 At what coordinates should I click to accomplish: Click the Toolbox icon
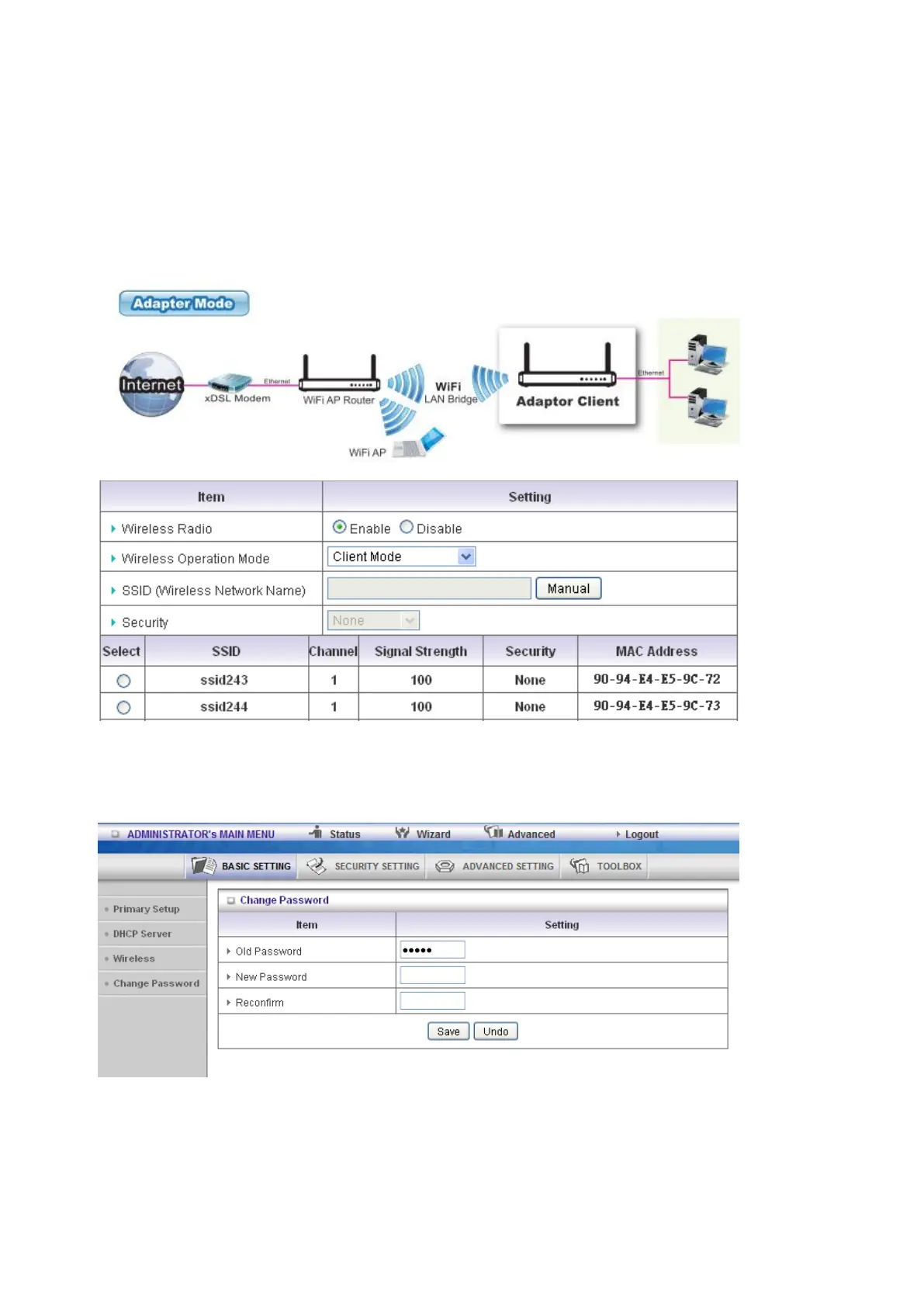(580, 865)
